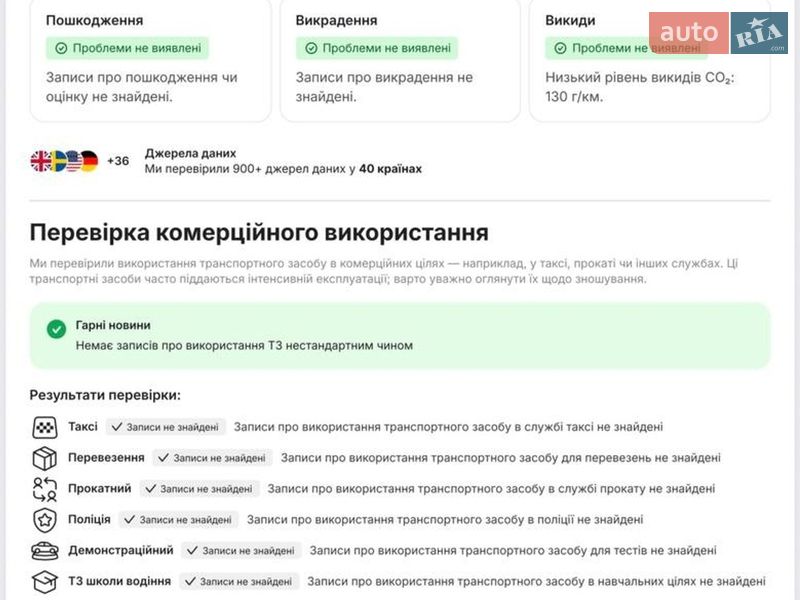Click the green checkmark beside Гарні новини

click(x=54, y=328)
